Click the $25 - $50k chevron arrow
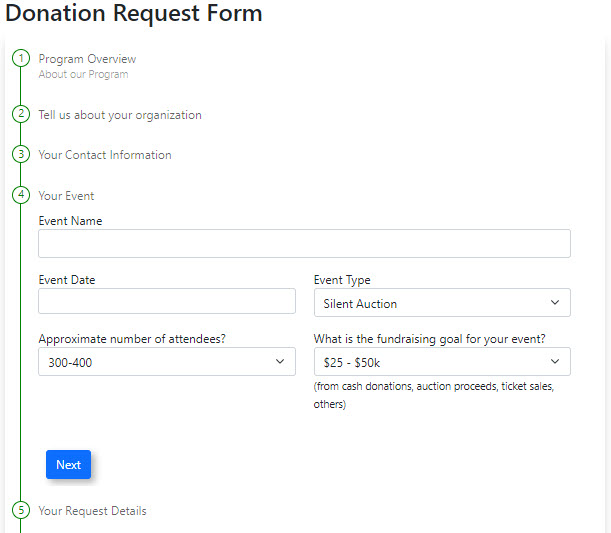 (555, 362)
